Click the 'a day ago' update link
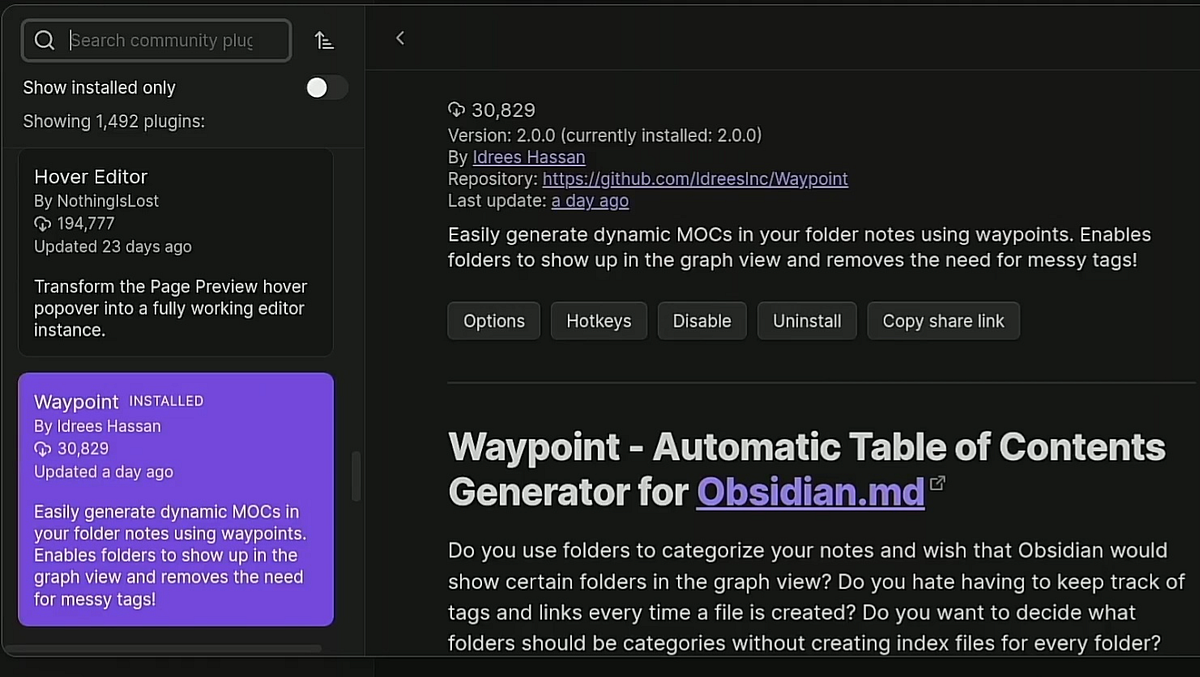The image size is (1200, 677). pyautogui.click(x=590, y=201)
